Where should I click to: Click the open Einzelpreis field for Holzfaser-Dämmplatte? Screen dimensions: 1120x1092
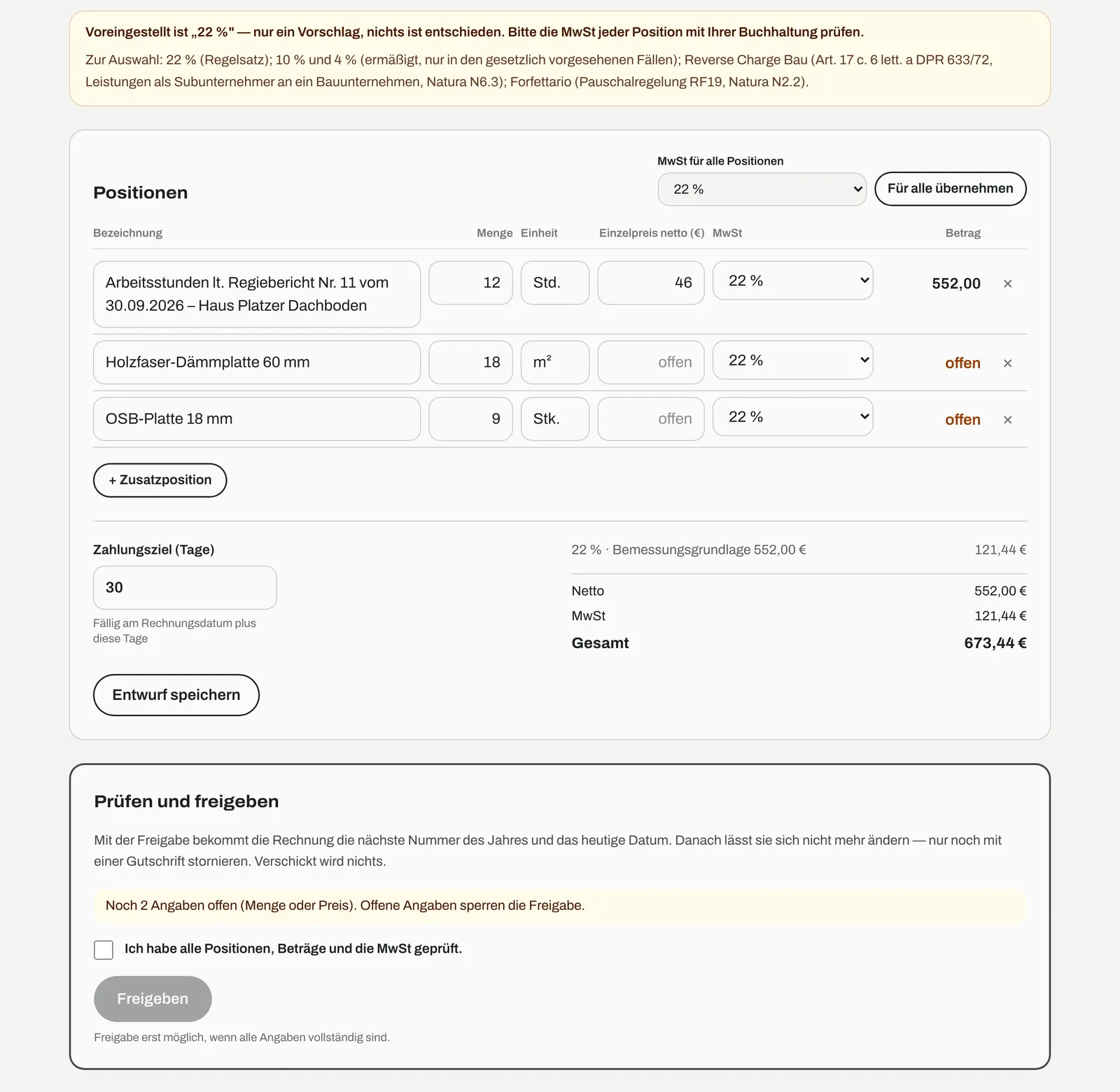point(651,363)
